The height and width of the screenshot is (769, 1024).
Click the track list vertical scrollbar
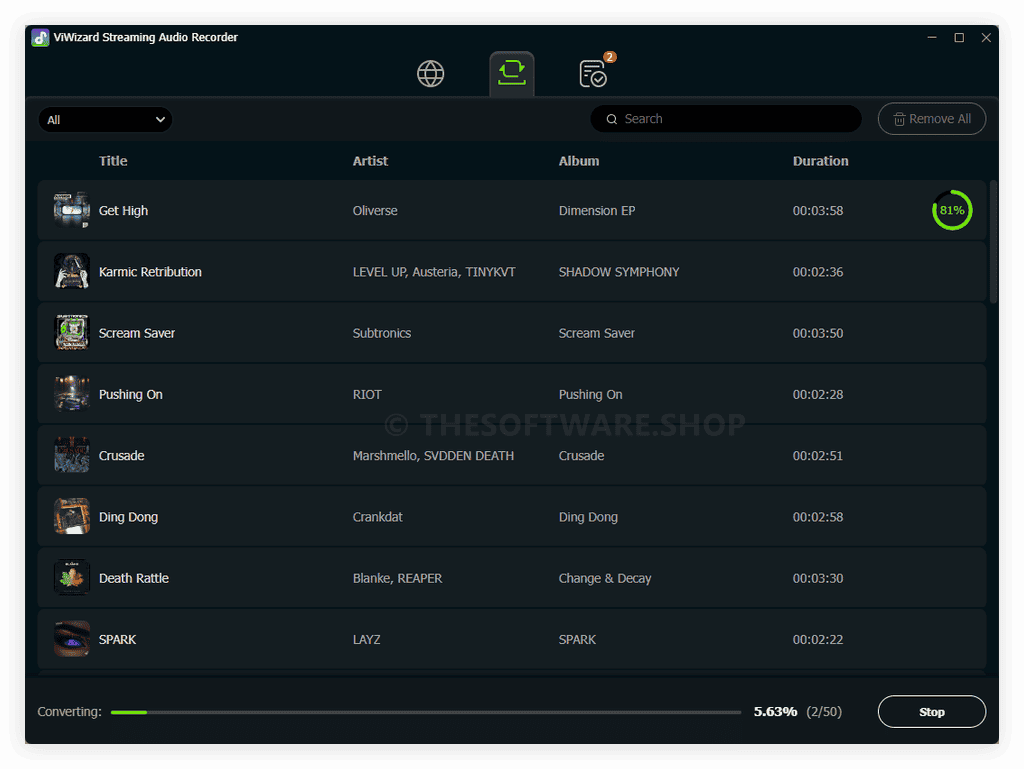coord(993,242)
